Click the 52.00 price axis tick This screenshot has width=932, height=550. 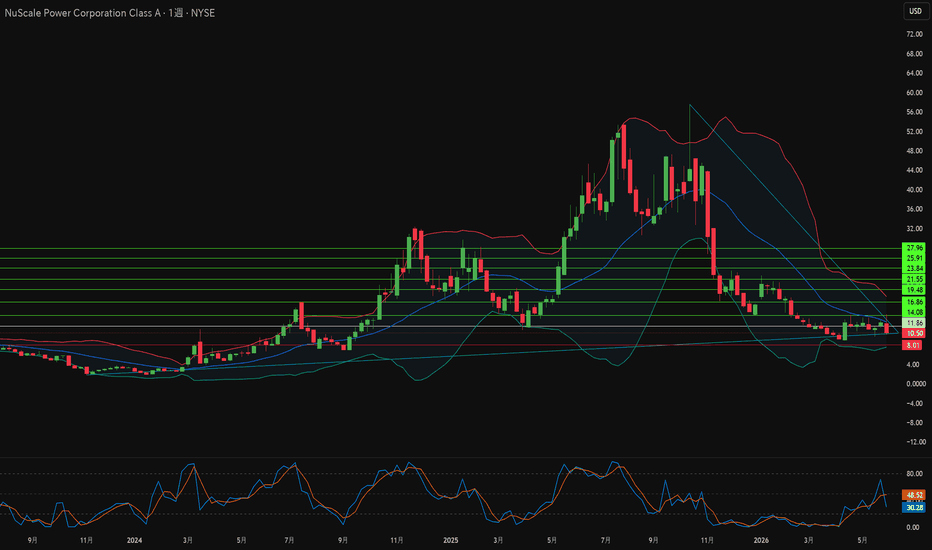914,131
